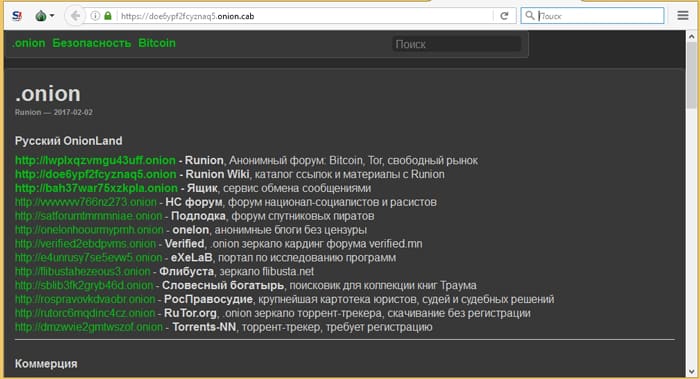Open the Runion Wiki onion link

coord(96,174)
